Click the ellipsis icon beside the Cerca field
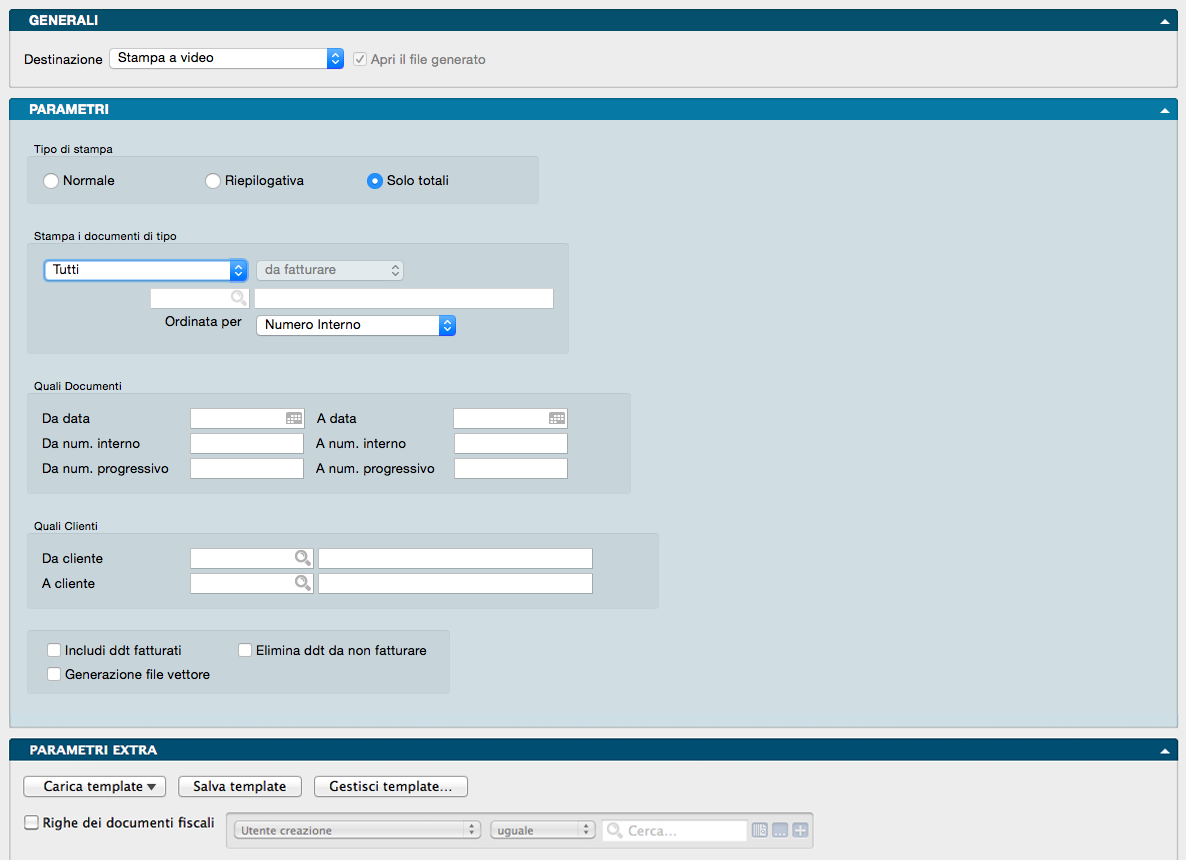1186x860 pixels. pos(780,830)
